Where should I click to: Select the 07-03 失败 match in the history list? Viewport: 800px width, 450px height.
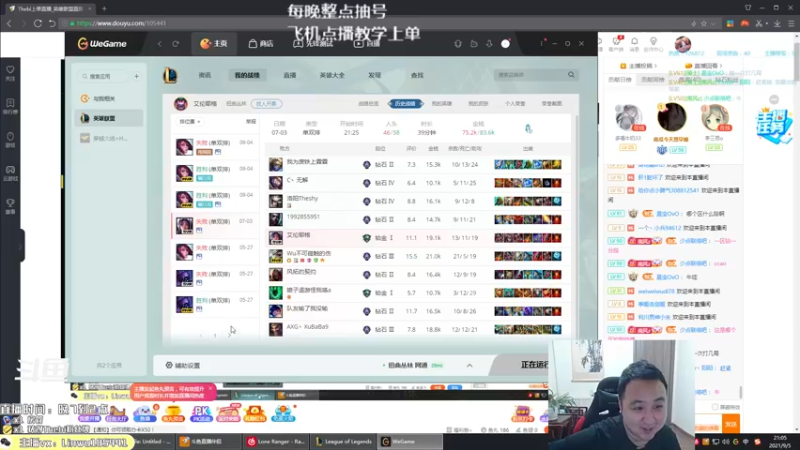click(214, 226)
